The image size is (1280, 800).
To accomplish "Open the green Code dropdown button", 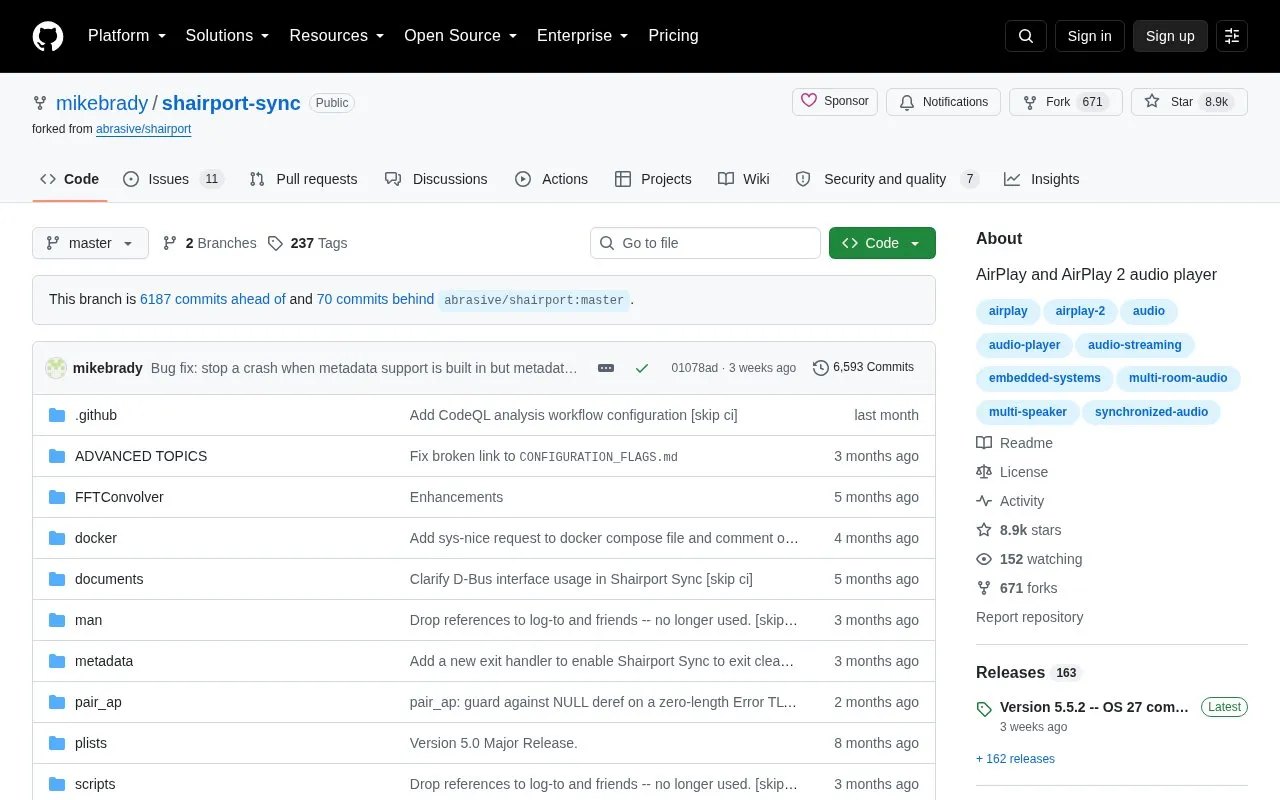I will click(882, 243).
